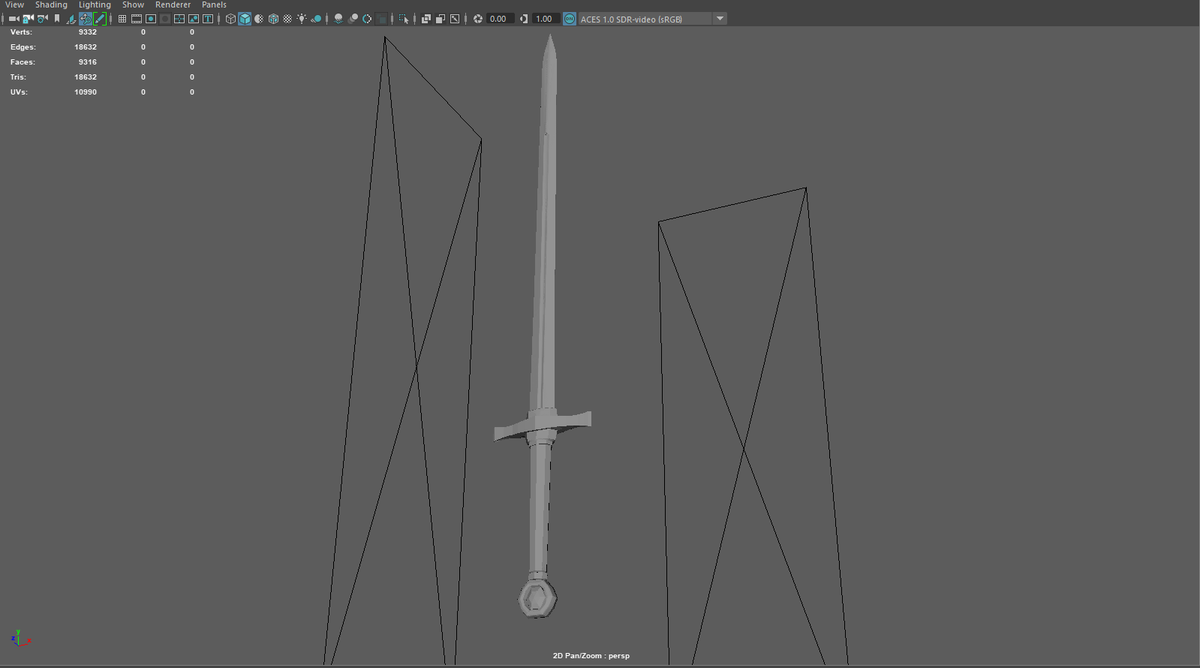The image size is (1200, 668).
Task: Click the Use Default Material icon
Action: [x=259, y=19]
